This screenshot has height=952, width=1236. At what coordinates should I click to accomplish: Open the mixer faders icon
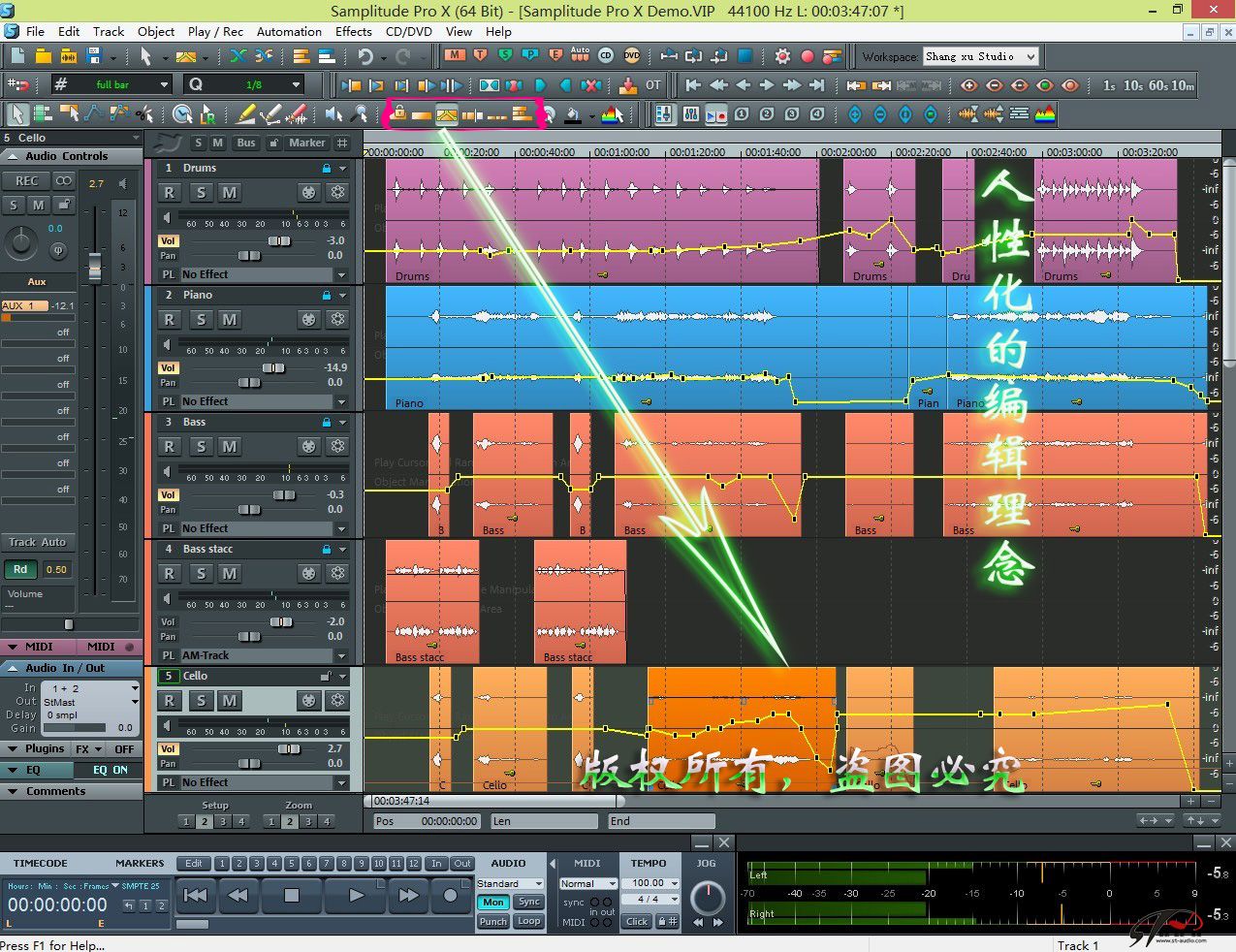(690, 114)
